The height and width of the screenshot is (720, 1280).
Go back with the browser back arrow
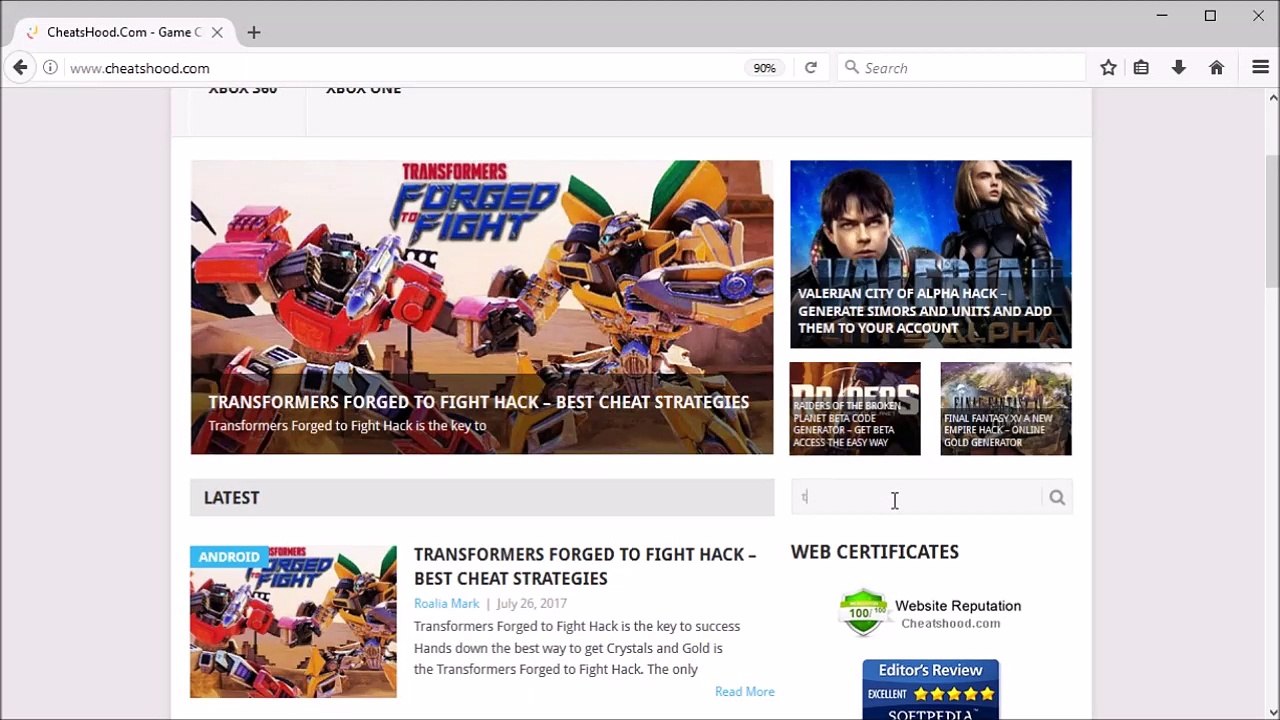click(x=20, y=68)
